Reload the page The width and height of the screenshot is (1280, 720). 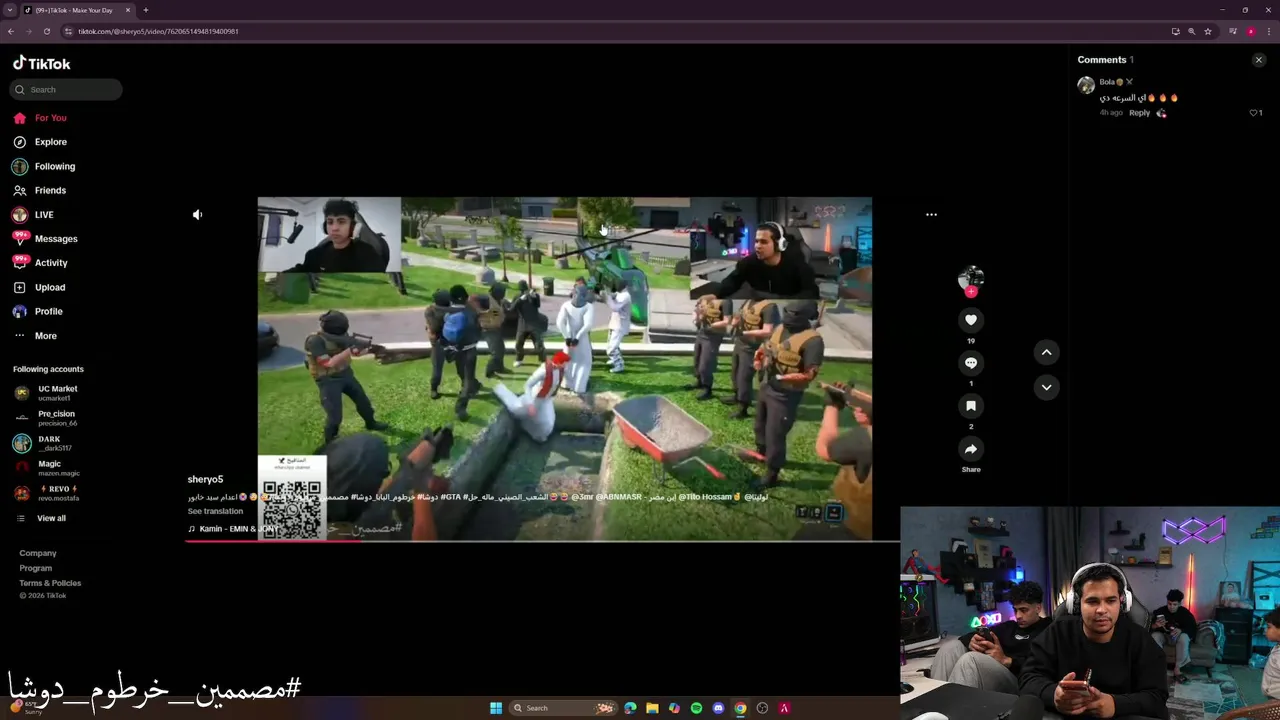coord(46,31)
